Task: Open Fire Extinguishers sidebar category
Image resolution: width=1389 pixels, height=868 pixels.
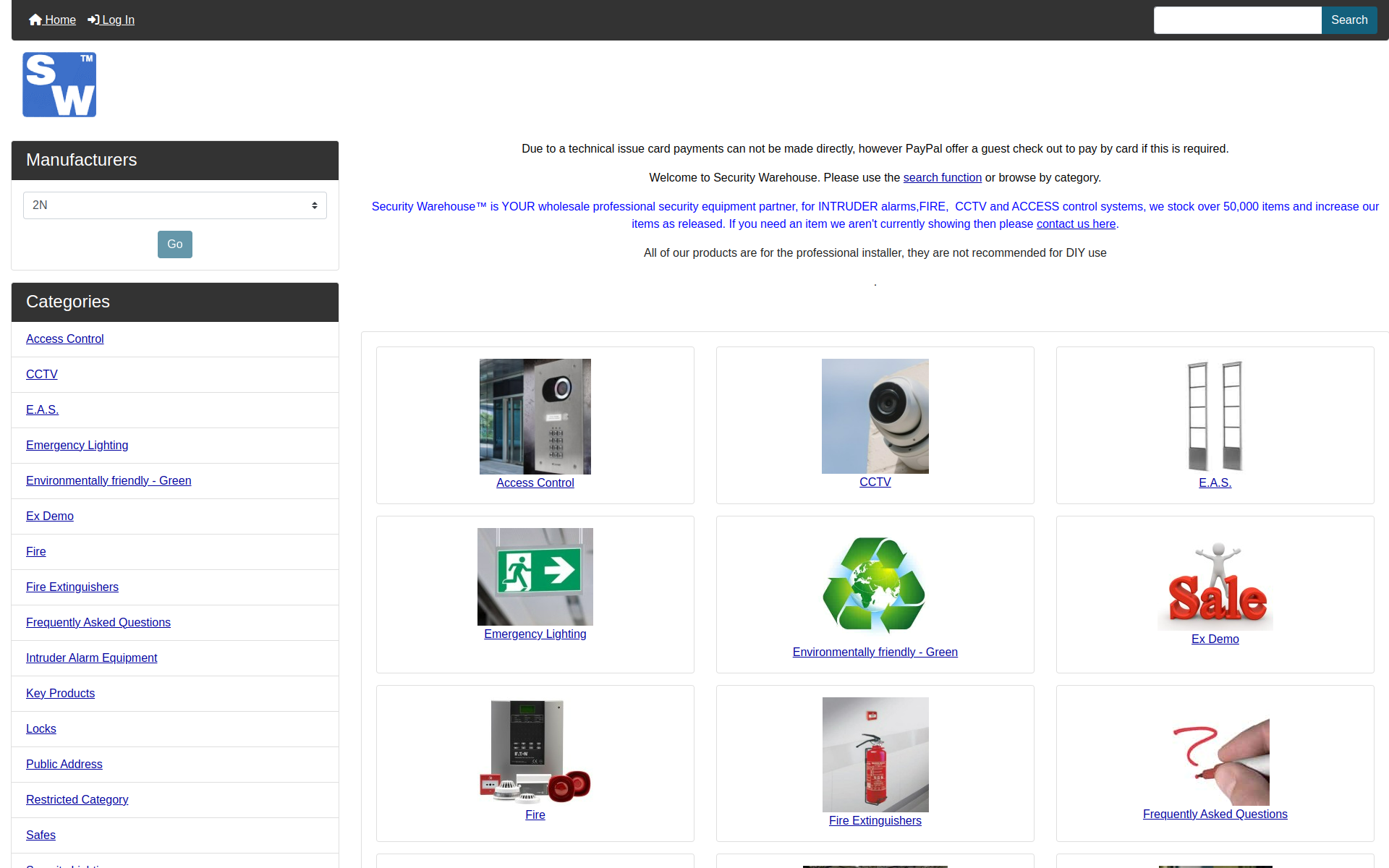Action: [x=72, y=587]
